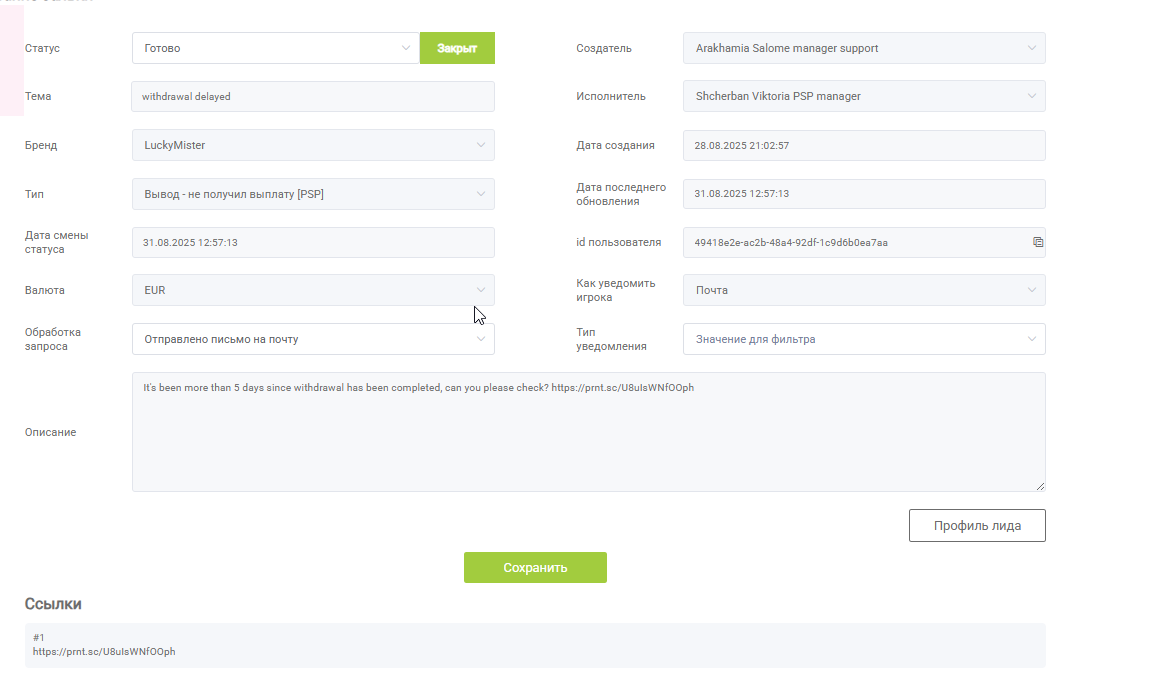Click the Дата смены статуса field
The image size is (1151, 673).
313,242
